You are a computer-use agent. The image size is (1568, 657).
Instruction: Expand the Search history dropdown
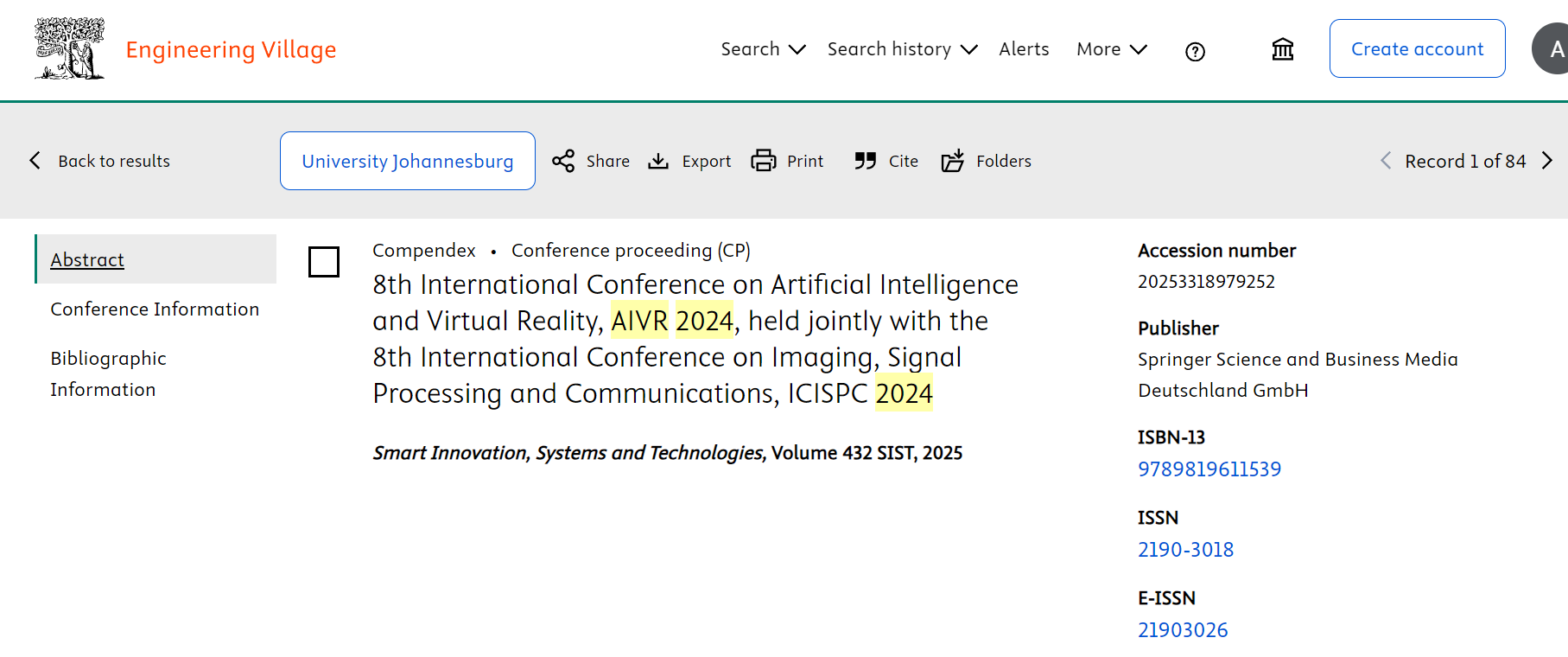pyautogui.click(x=901, y=49)
